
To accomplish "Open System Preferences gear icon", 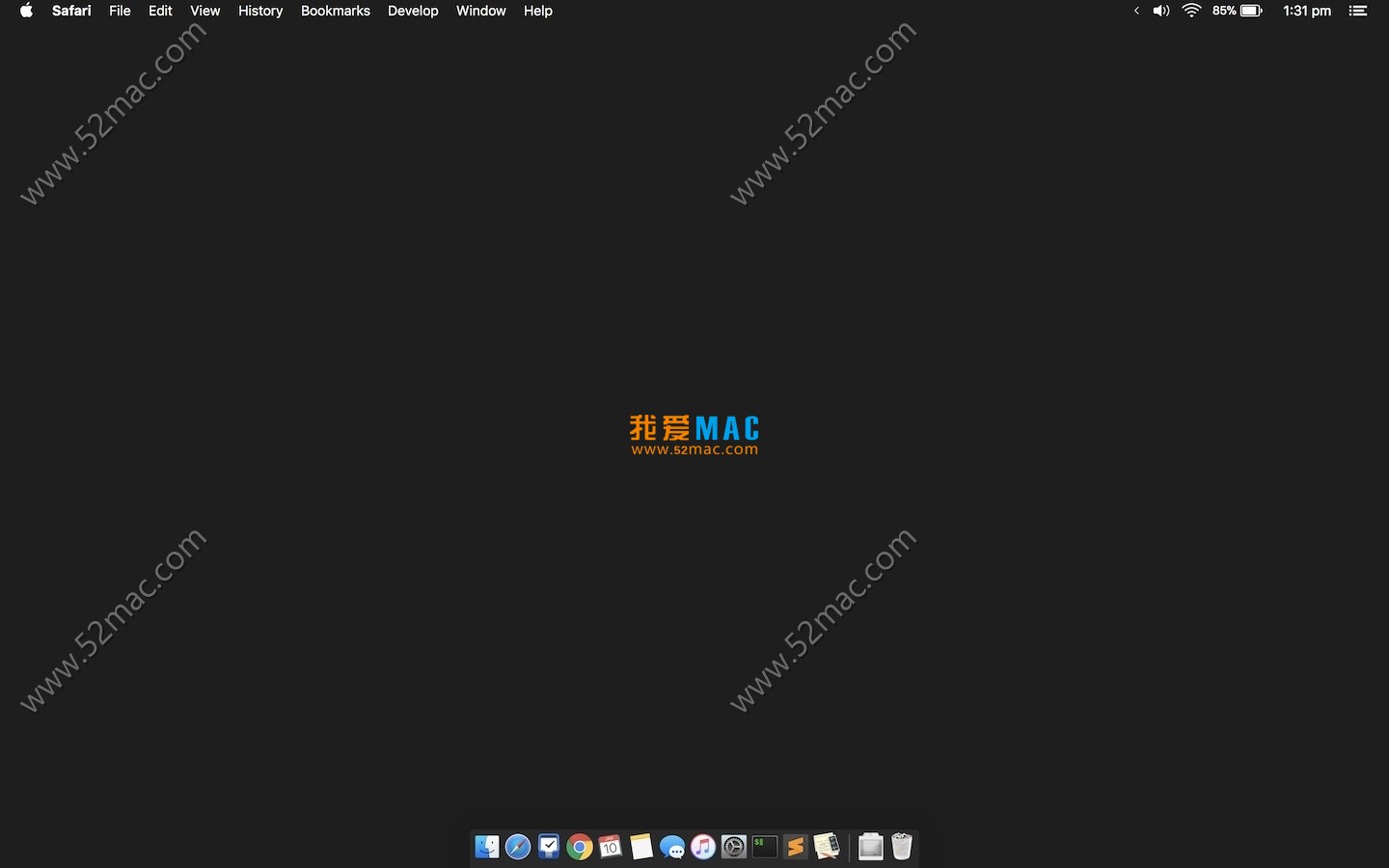I will point(734,847).
